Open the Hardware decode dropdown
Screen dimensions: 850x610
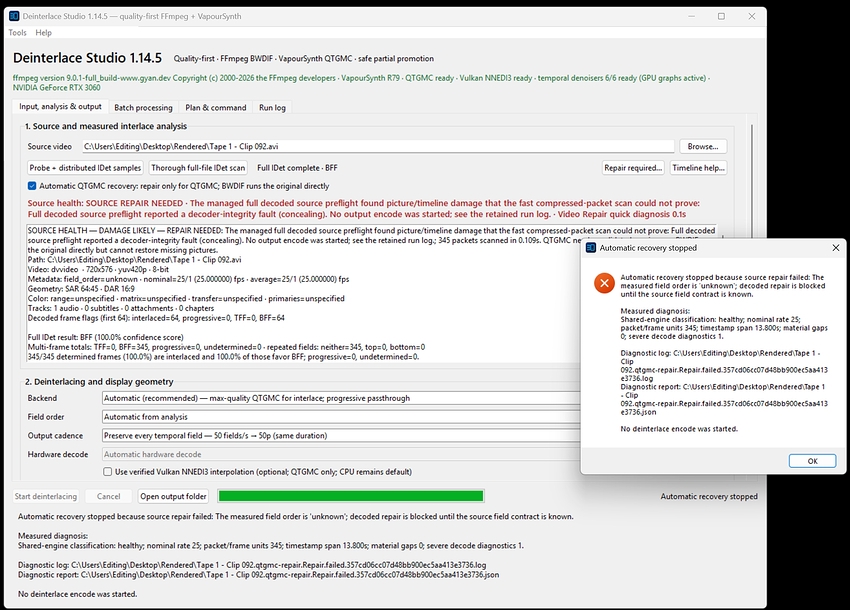[340, 454]
